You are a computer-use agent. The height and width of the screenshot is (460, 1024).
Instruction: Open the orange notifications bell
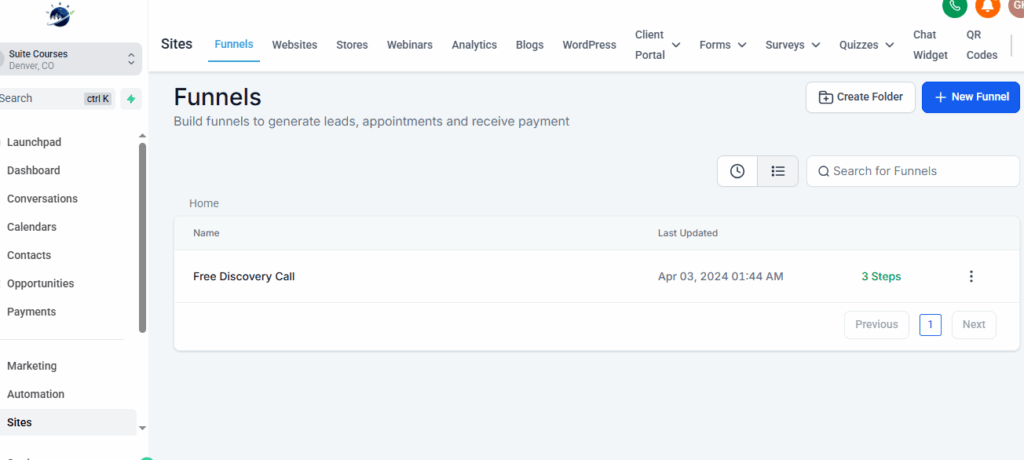987,6
